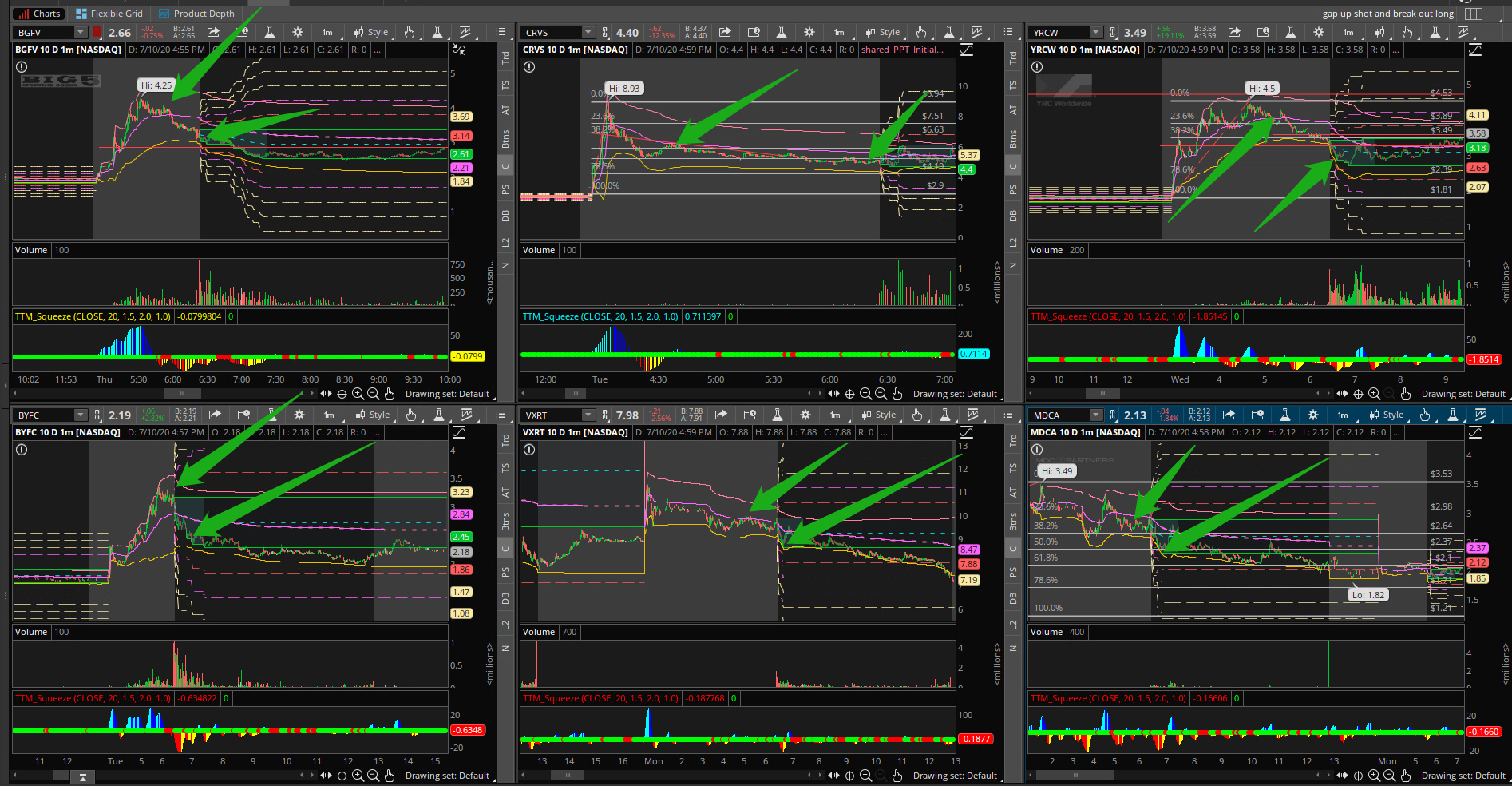Open studies flask icon in VXRT toolbar
The image size is (1512, 786).
778,415
